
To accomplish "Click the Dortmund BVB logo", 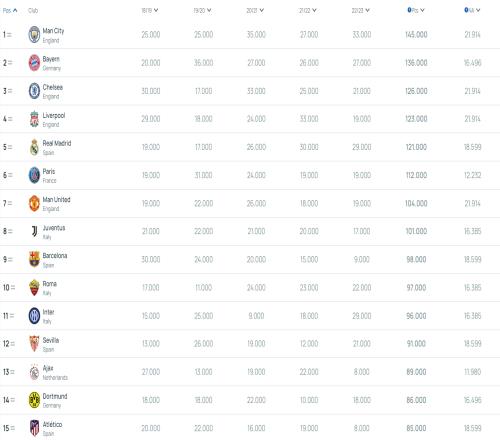I will (x=34, y=400).
